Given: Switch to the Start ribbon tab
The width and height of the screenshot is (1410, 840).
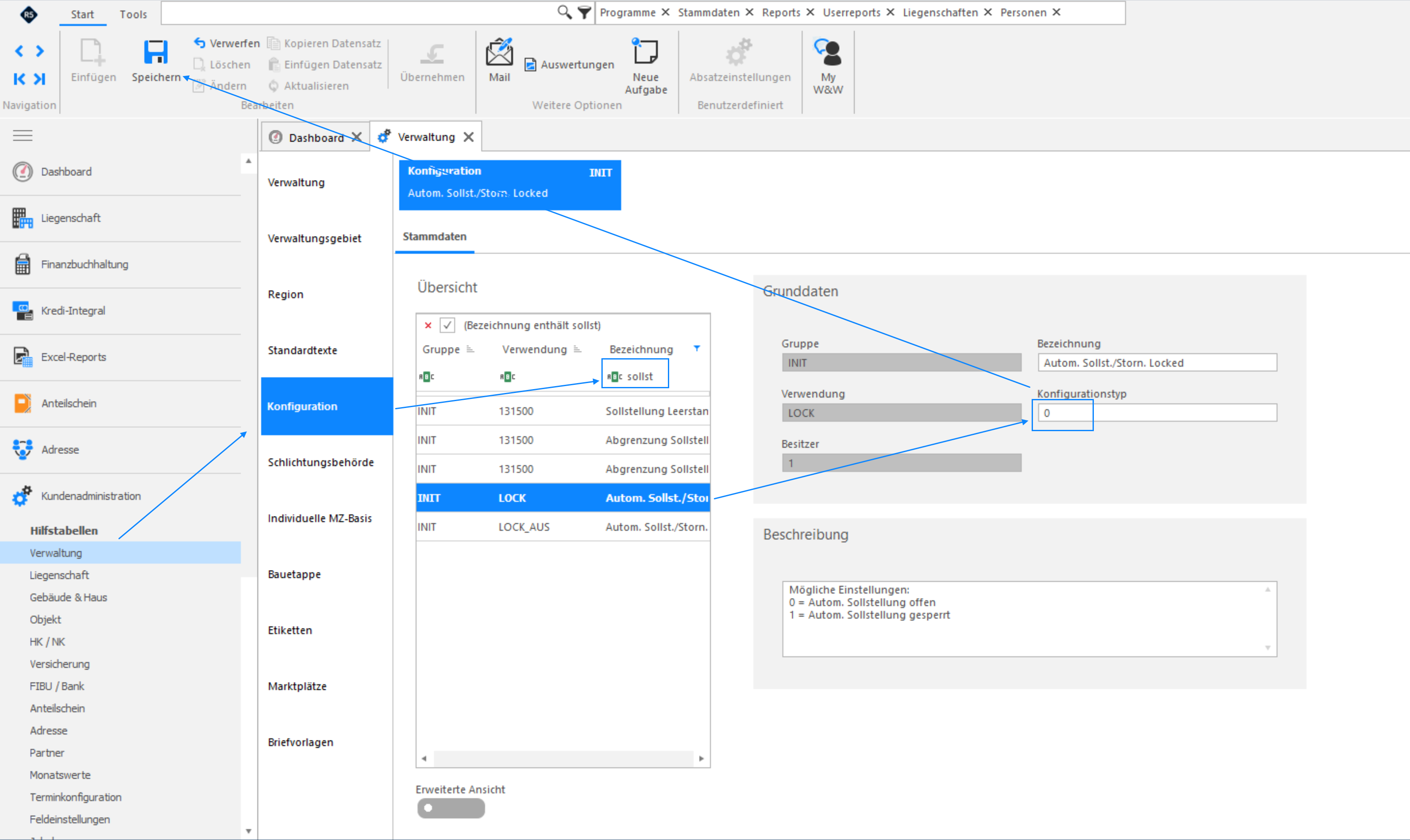Looking at the screenshot, I should click(83, 14).
